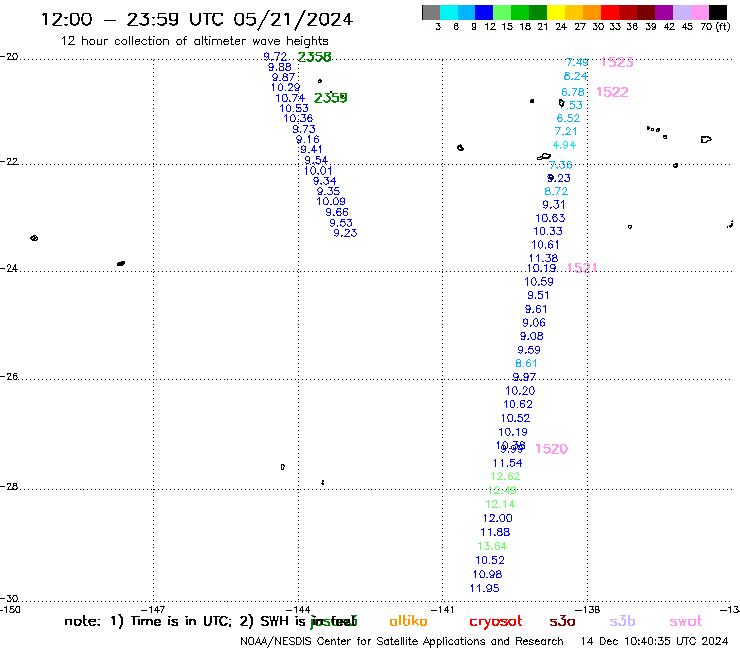Click the green value 12.14
740x650 pixels.
tap(500, 504)
